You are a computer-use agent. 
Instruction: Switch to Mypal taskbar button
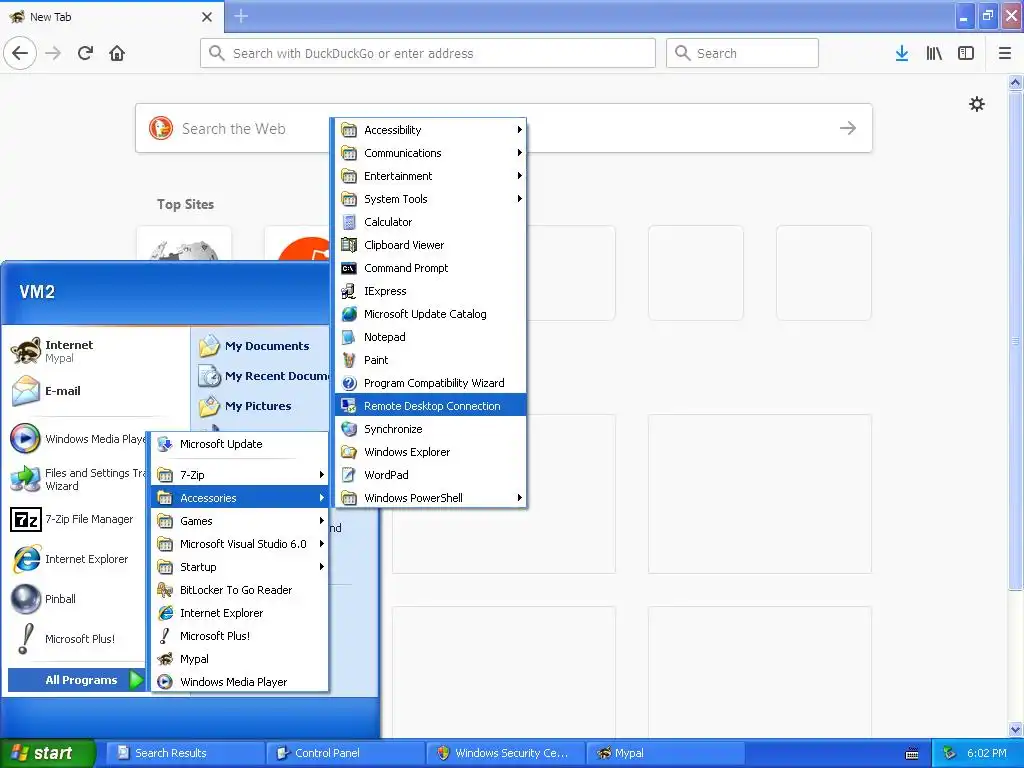665,753
